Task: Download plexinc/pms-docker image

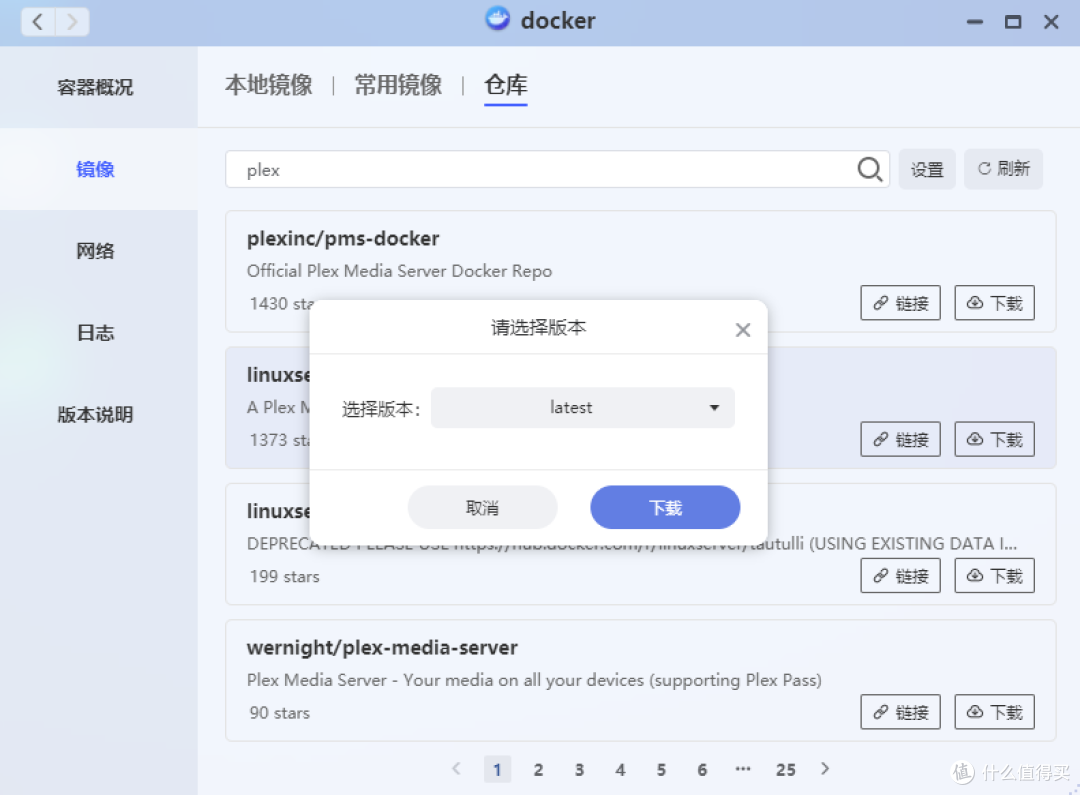Action: (995, 303)
